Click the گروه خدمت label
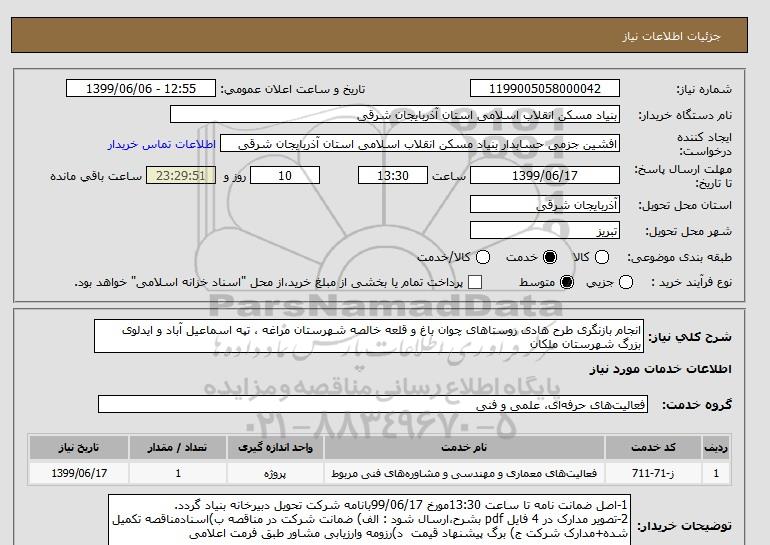Viewport: 770px width, 545px height. click(697, 405)
